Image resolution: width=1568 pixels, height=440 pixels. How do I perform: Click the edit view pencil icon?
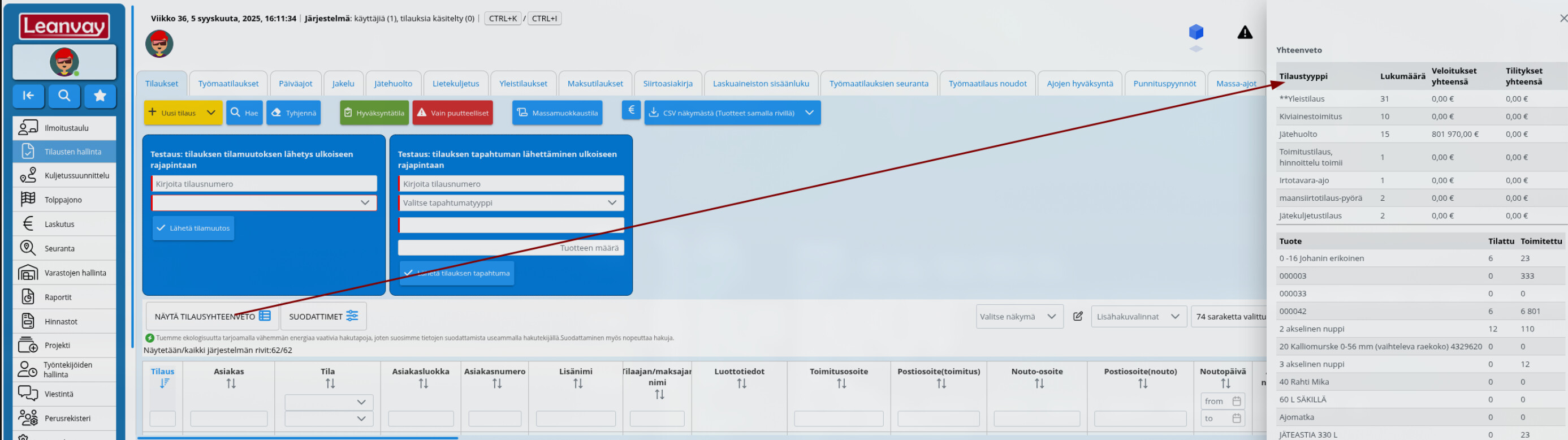[1077, 317]
